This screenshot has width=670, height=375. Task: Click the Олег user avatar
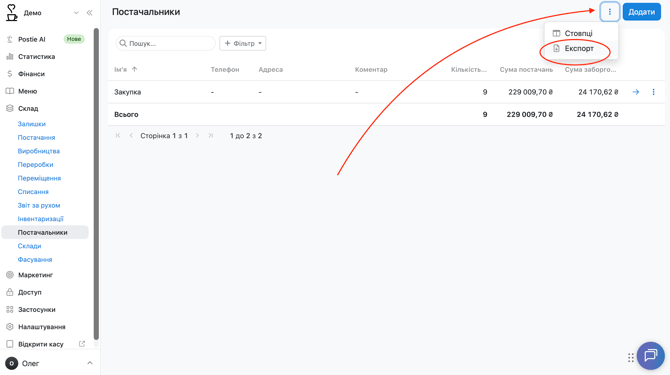pyautogui.click(x=12, y=363)
